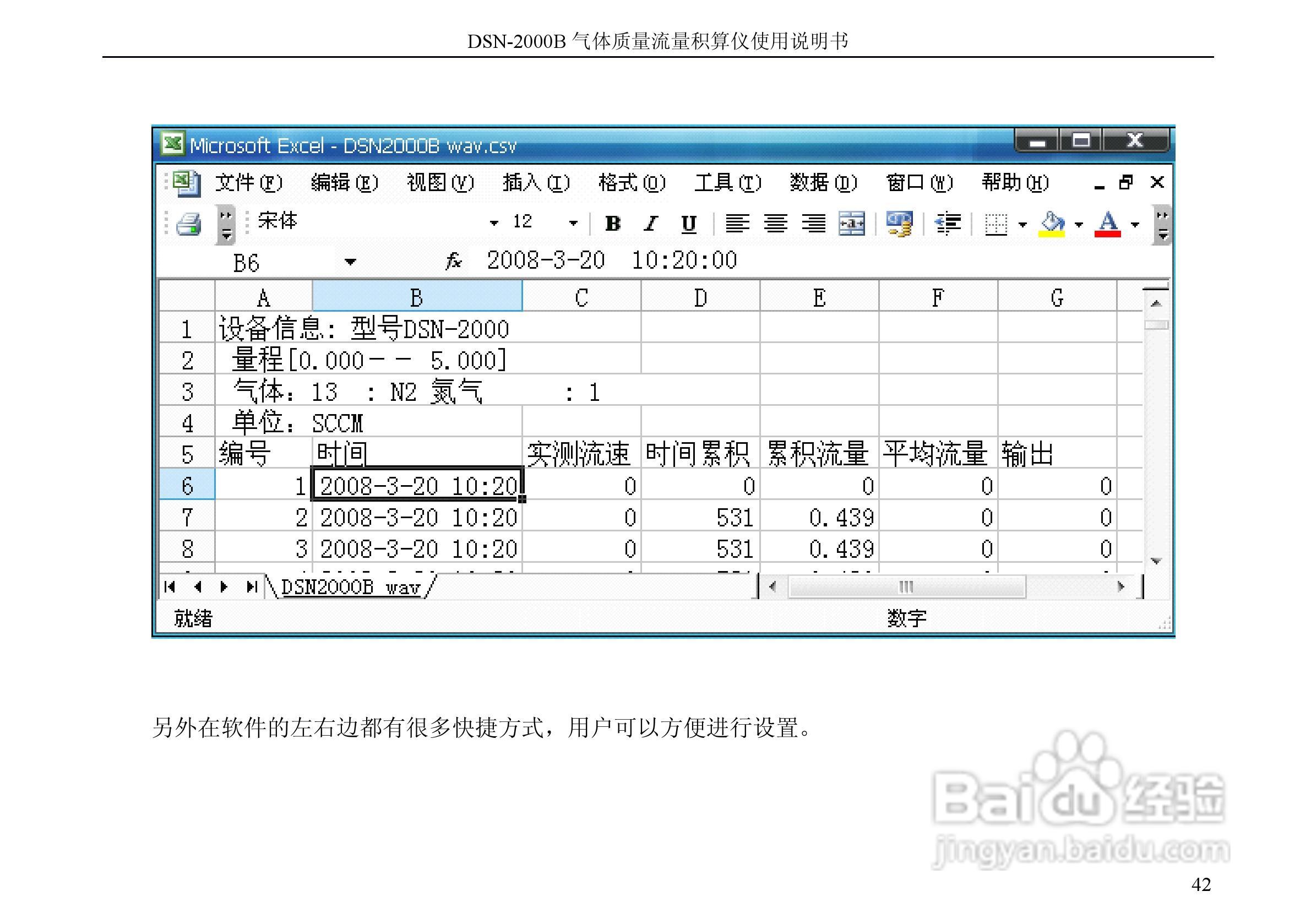Apply center text alignment
1311x924 pixels.
[x=775, y=223]
